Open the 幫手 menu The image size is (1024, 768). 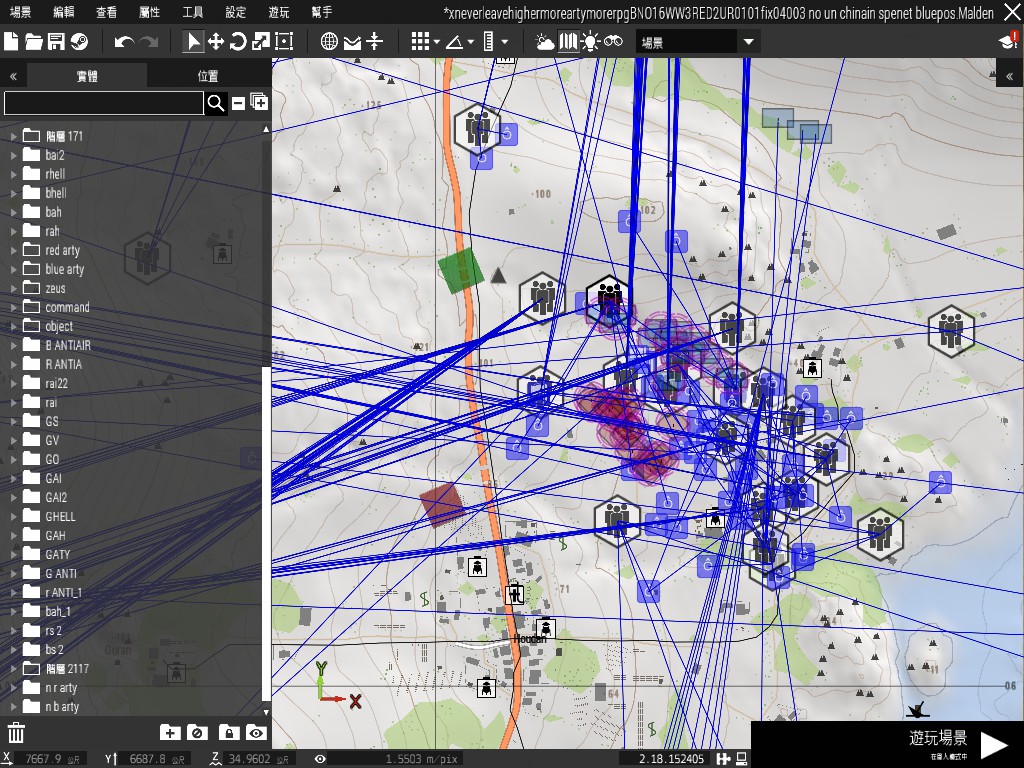(322, 12)
